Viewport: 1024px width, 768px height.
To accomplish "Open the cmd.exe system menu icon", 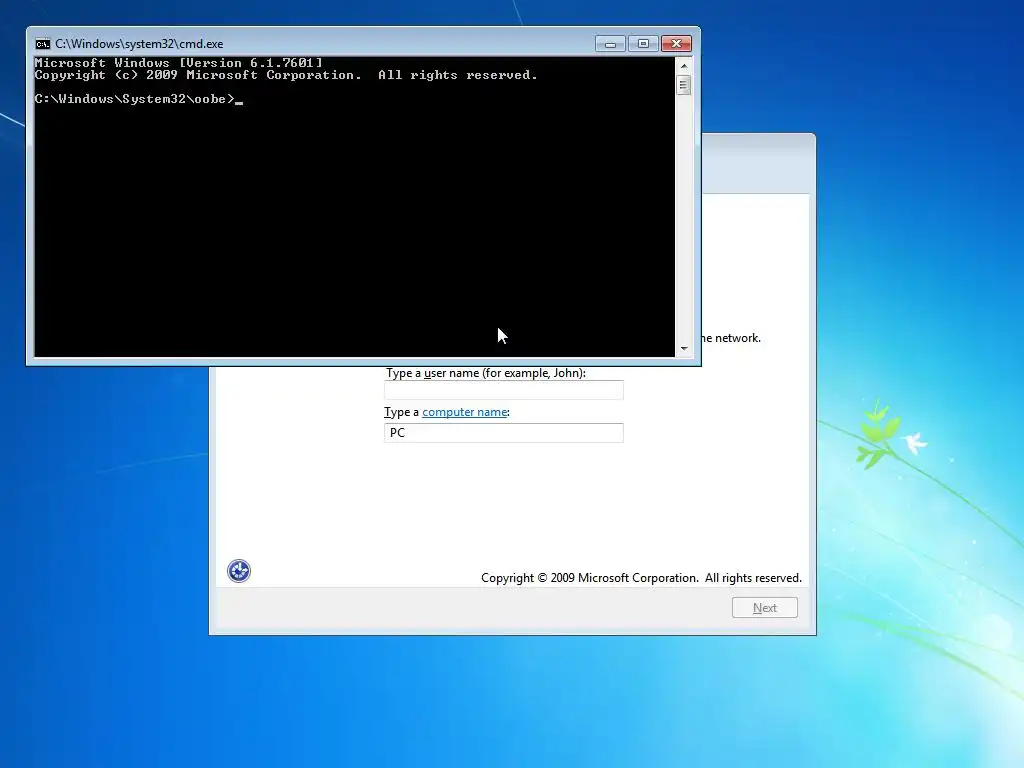I will [x=42, y=44].
